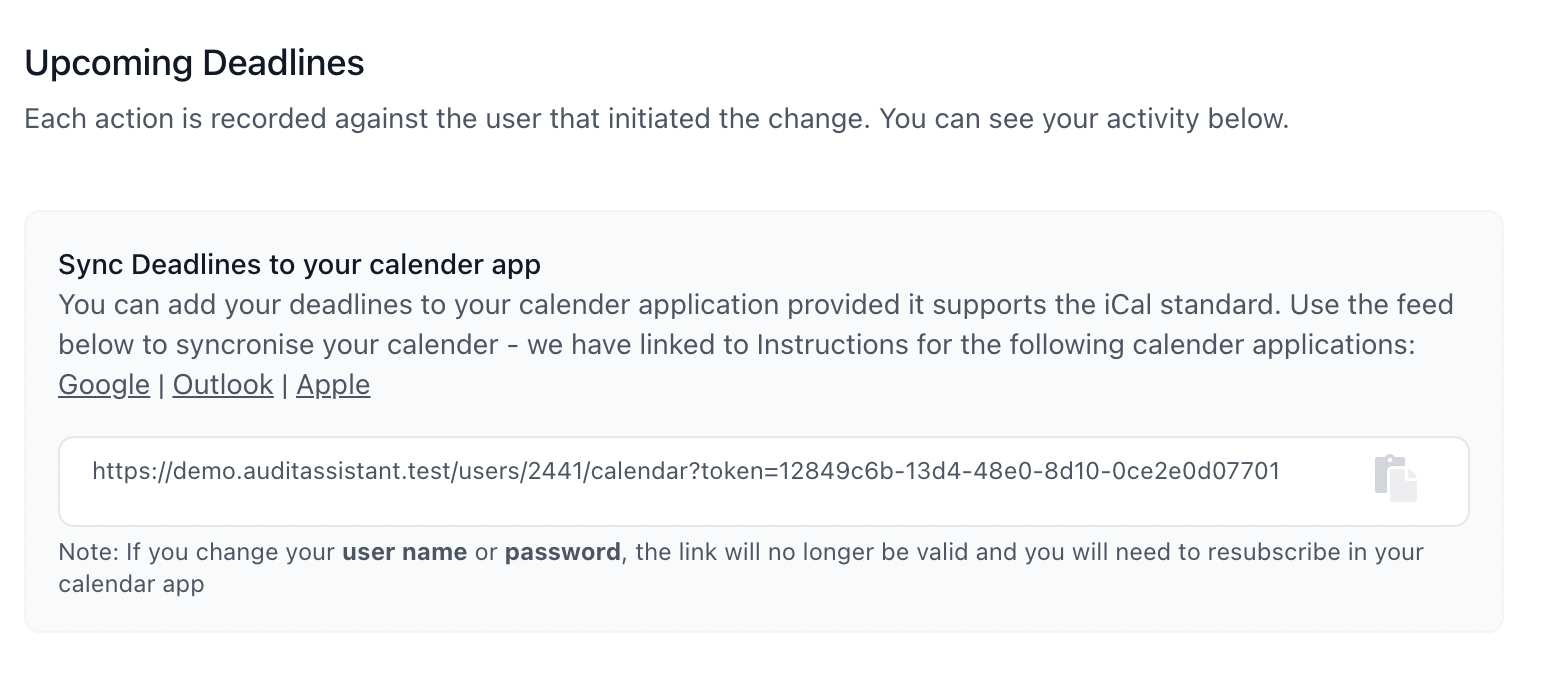Screen dimensions: 1568x676
Task: Open the Google calendar instructions link
Action: (104, 385)
